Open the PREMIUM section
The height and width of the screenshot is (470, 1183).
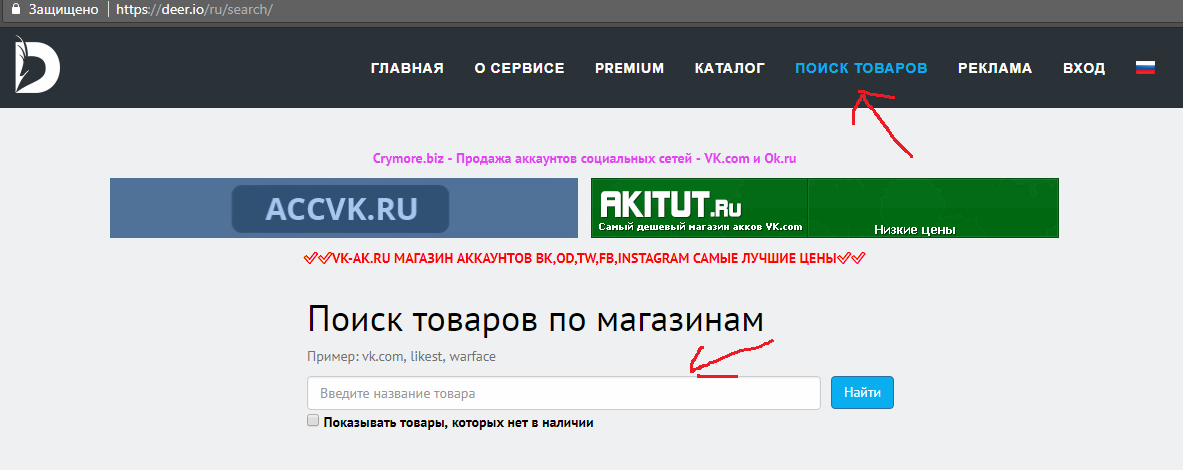point(629,68)
